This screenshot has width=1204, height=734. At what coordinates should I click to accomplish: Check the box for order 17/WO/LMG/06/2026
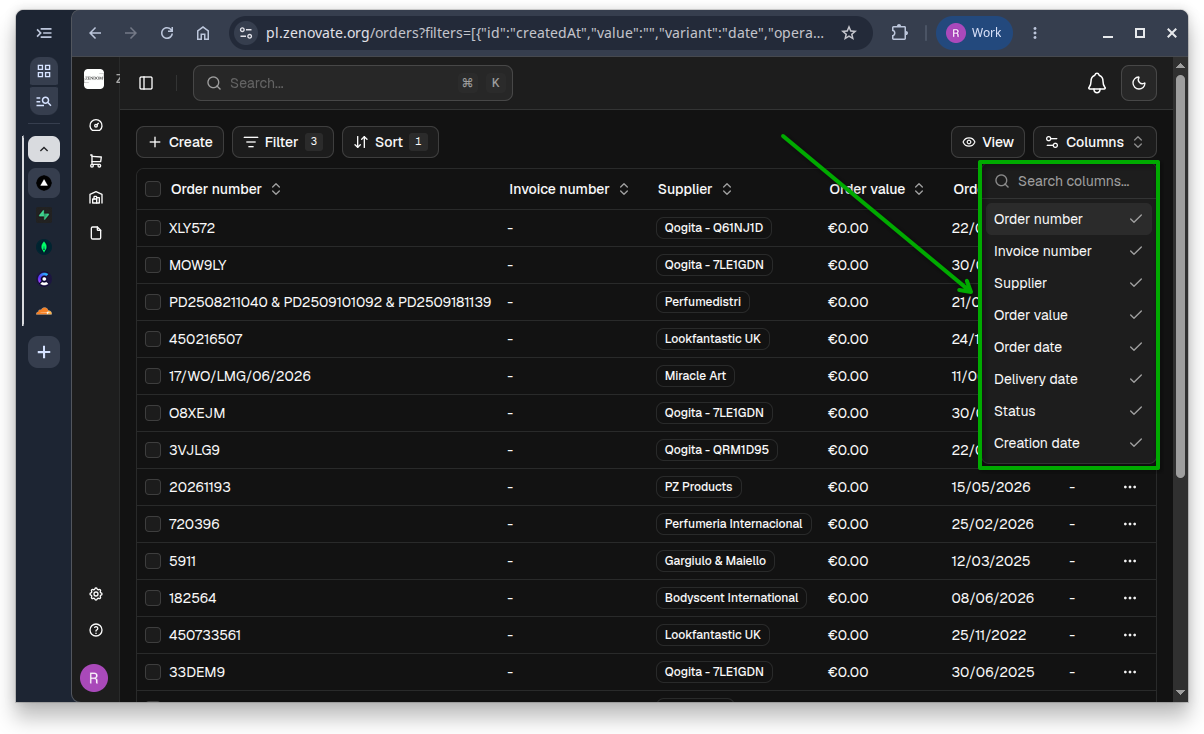pos(153,376)
